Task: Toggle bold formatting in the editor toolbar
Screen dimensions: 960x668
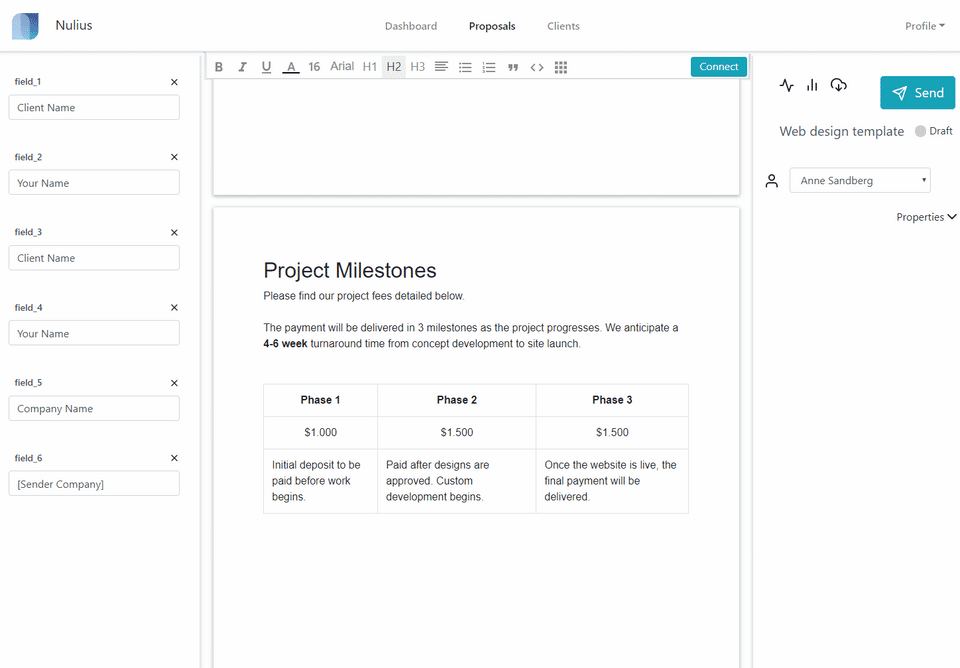Action: 219,67
